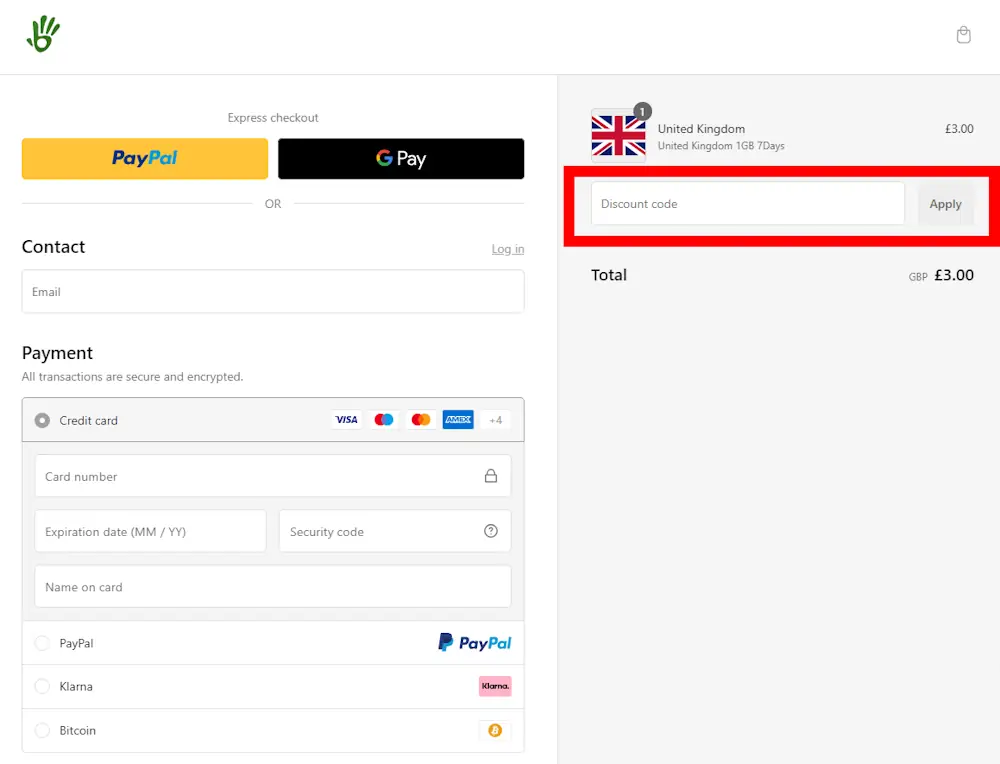Apply the discount code
Screen dimensions: 1000x764
coord(945,203)
